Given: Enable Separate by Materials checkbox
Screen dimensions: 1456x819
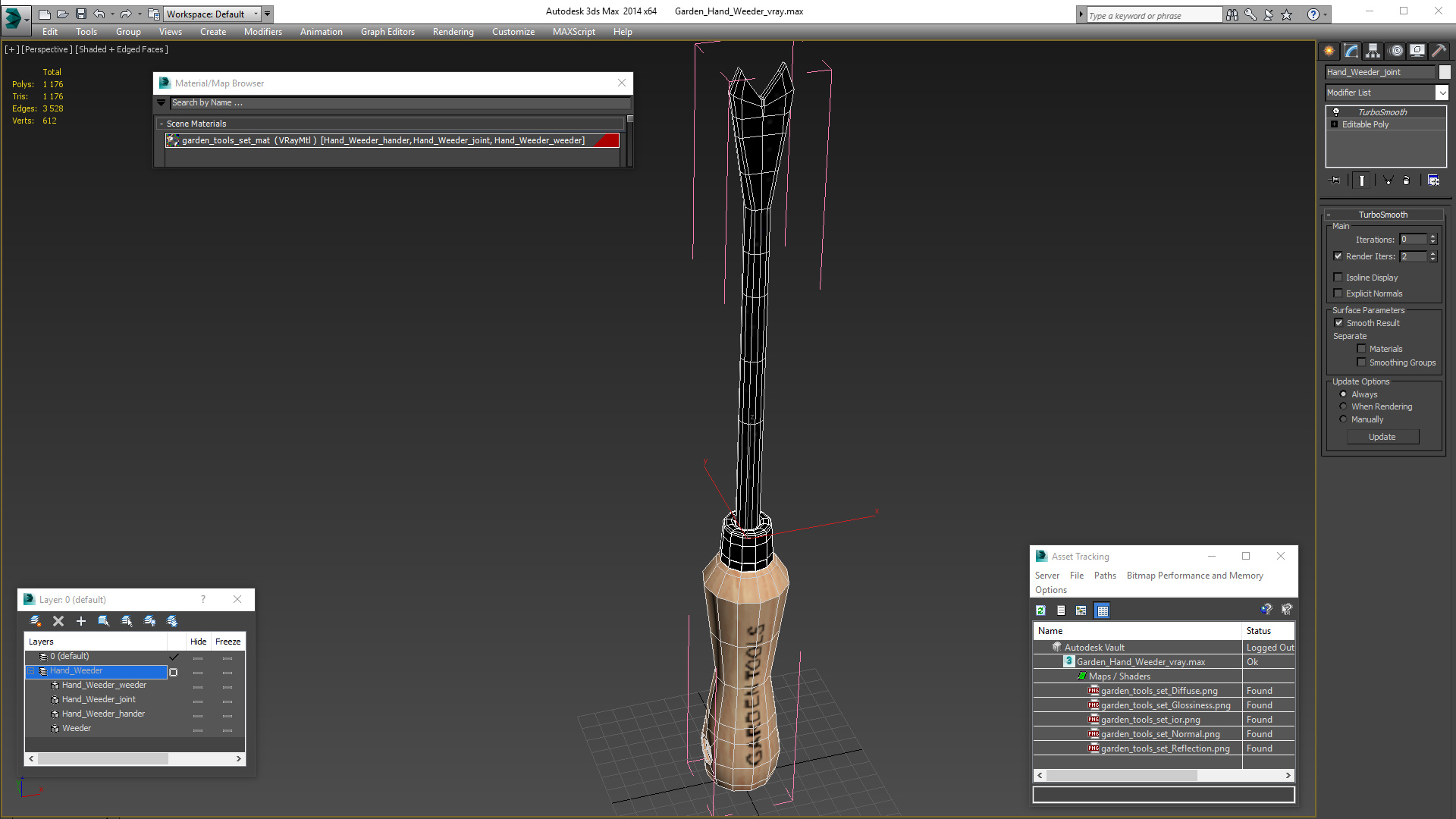Looking at the screenshot, I should tap(1361, 349).
